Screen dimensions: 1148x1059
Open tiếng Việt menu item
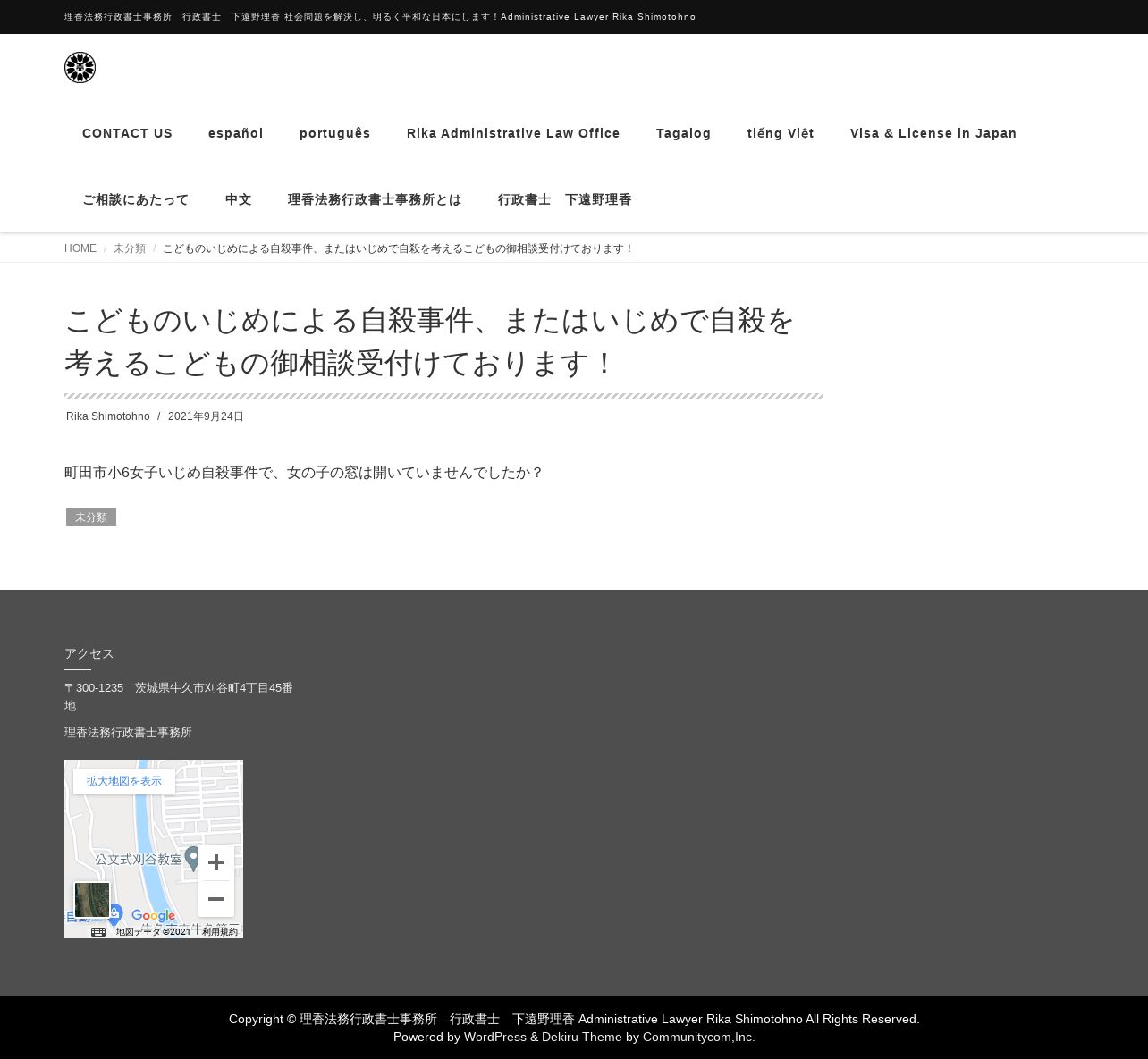pos(781,133)
